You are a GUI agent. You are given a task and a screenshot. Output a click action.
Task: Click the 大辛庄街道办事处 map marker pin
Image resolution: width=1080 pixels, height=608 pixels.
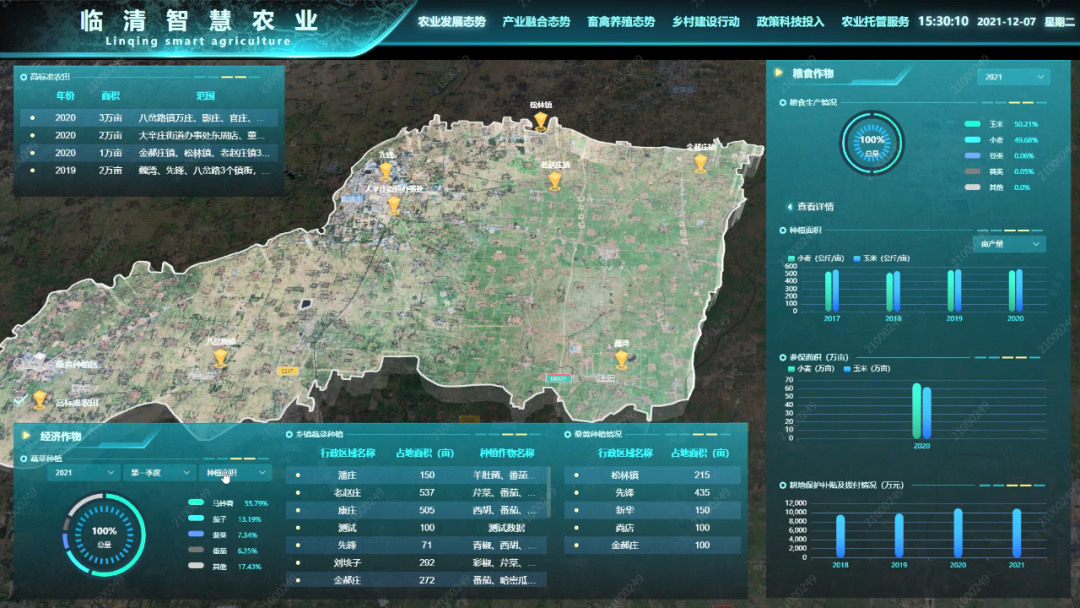click(394, 205)
